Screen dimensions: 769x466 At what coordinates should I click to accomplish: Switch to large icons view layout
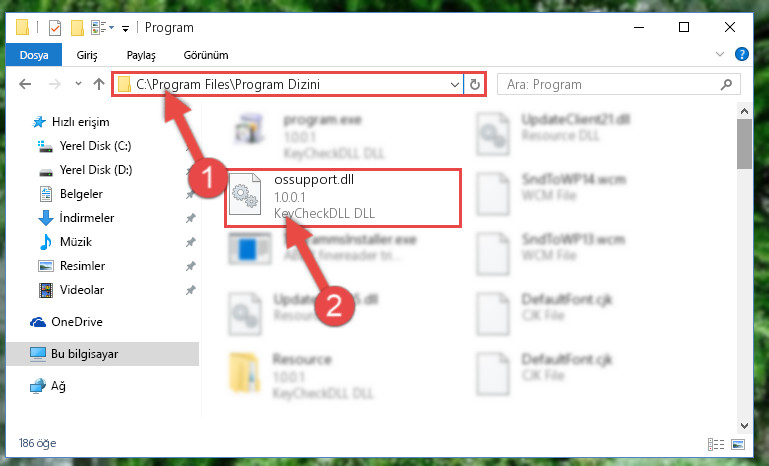(x=738, y=444)
